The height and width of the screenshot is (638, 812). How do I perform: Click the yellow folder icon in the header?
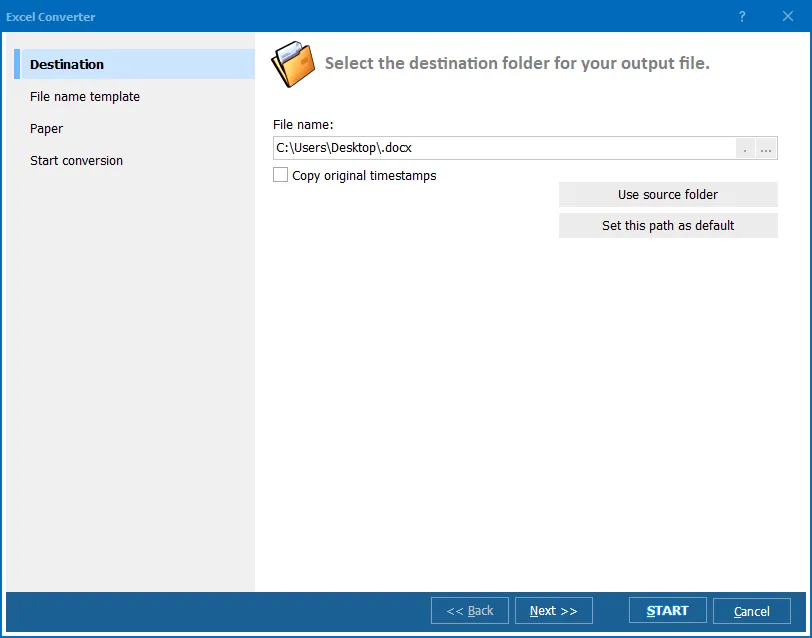point(290,62)
